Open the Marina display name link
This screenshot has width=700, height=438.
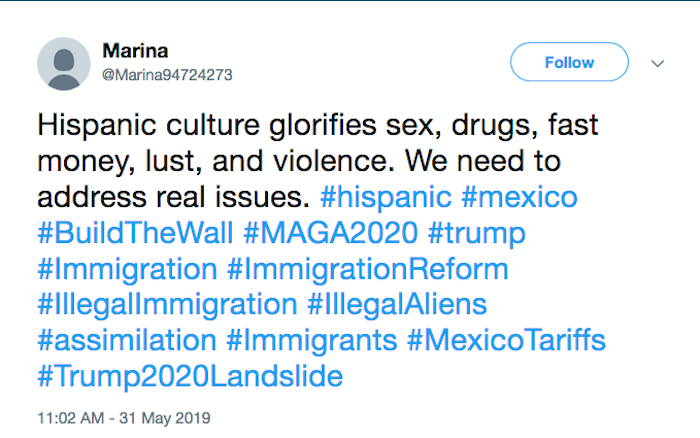pyautogui.click(x=133, y=50)
